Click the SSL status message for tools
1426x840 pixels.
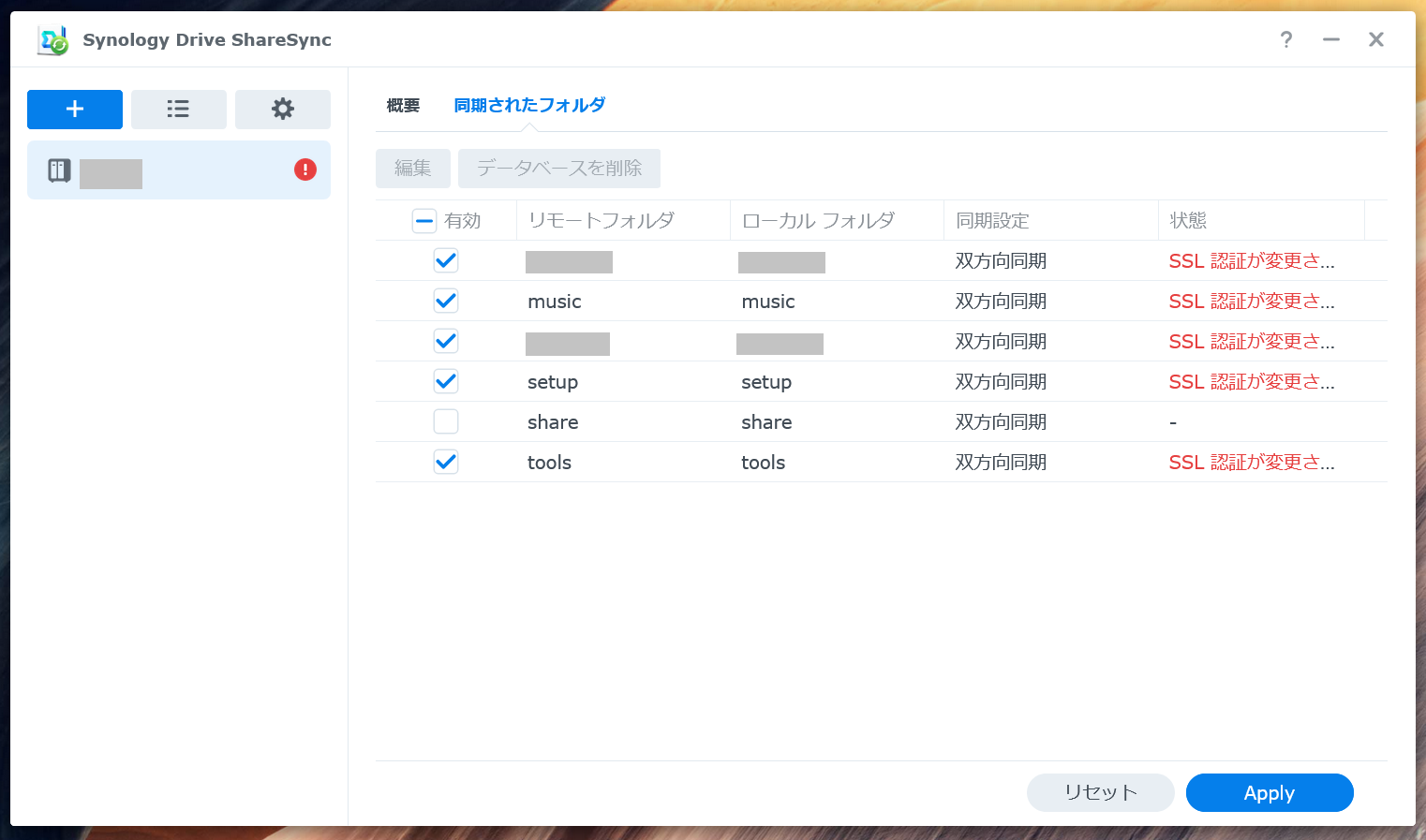(x=1251, y=461)
